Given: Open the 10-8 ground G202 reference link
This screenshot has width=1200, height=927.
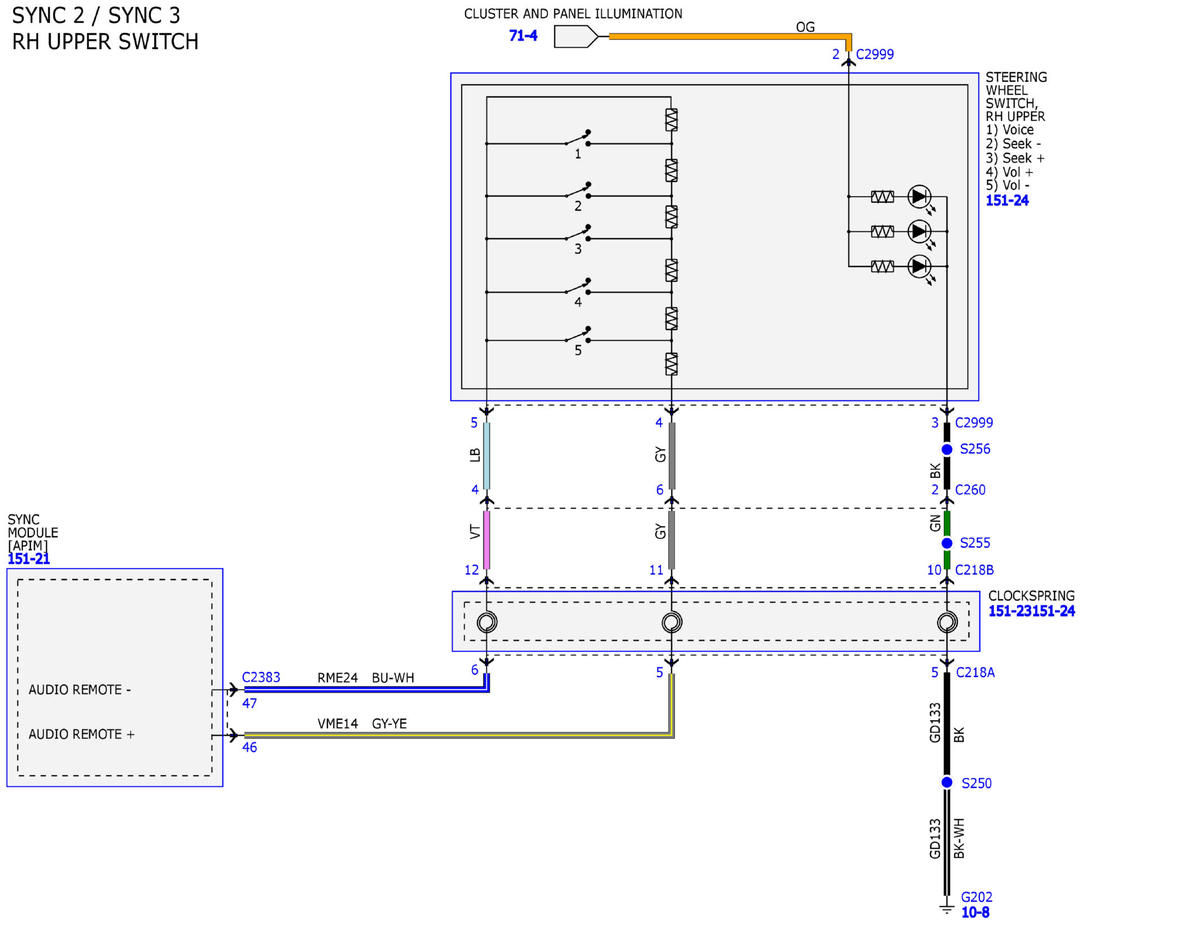Looking at the screenshot, I should click(976, 912).
